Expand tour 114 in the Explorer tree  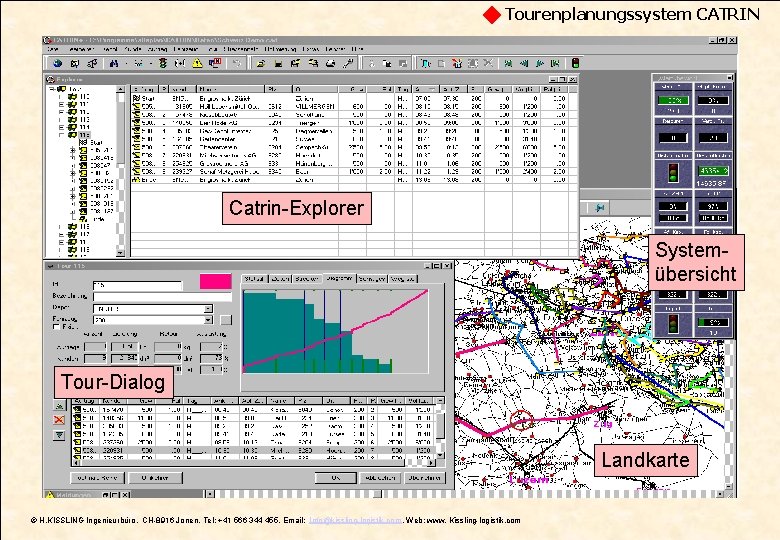coord(61,127)
